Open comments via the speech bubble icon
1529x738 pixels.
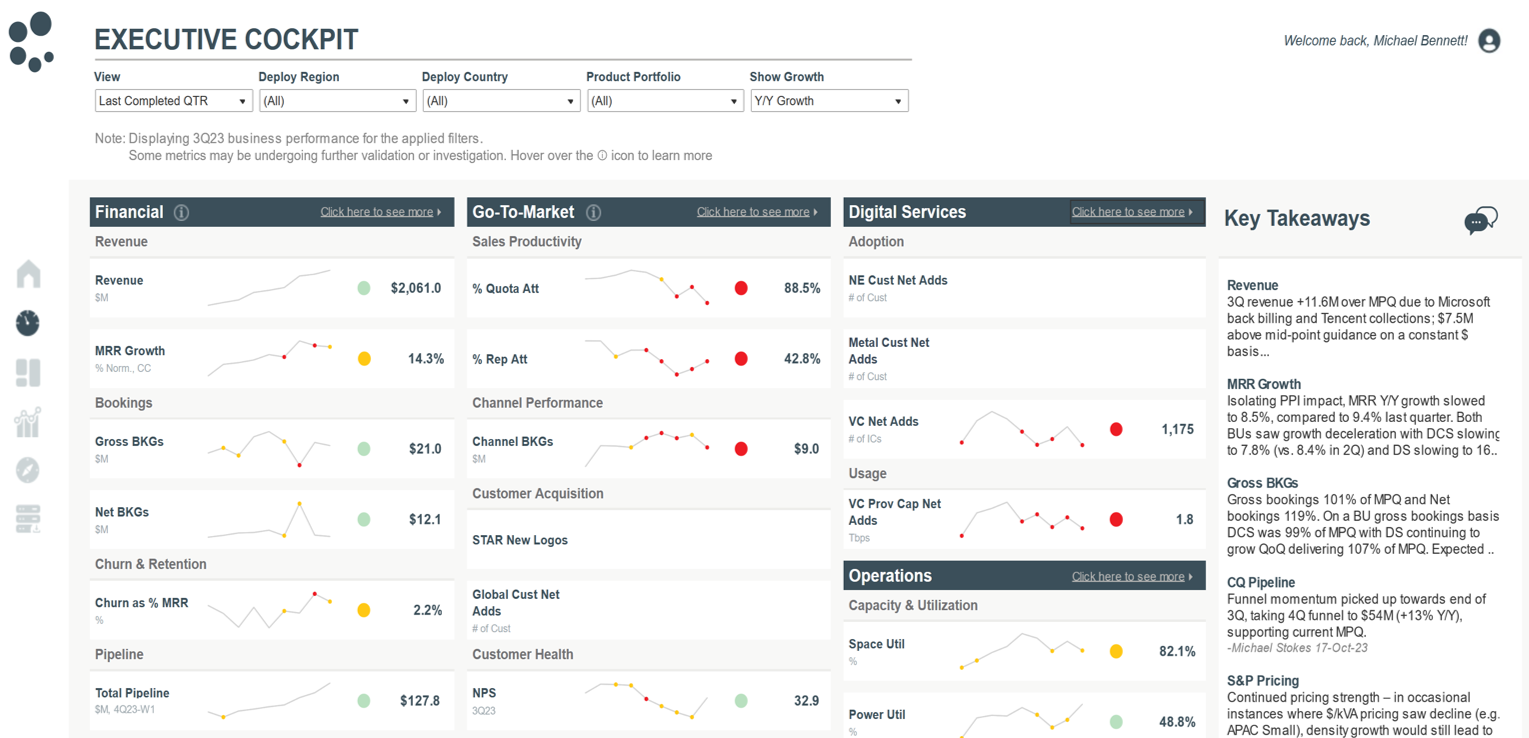pos(1481,220)
